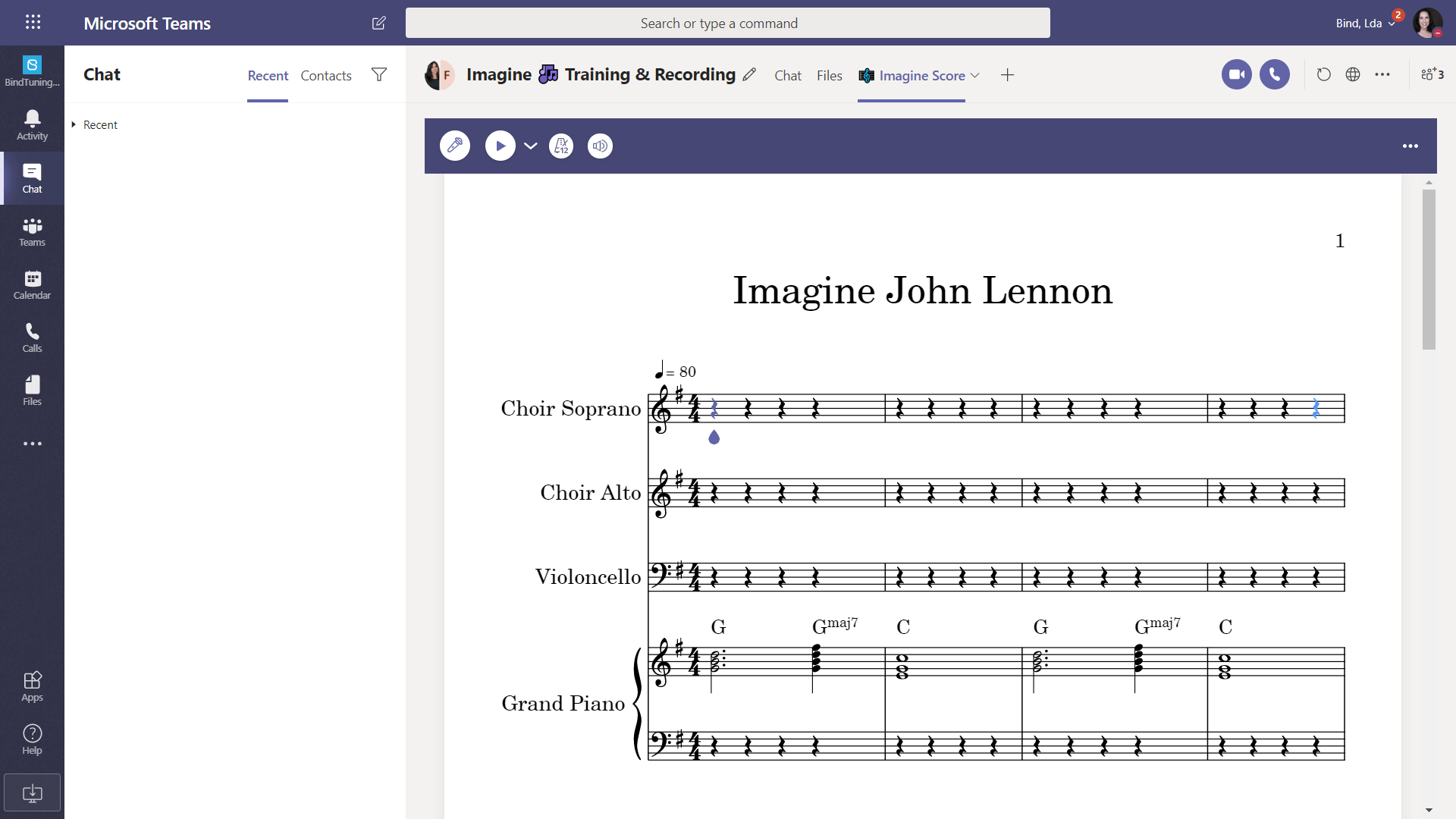Viewport: 1456px width, 819px height.
Task: Click the scroll down arrow of score
Action: pyautogui.click(x=1429, y=810)
